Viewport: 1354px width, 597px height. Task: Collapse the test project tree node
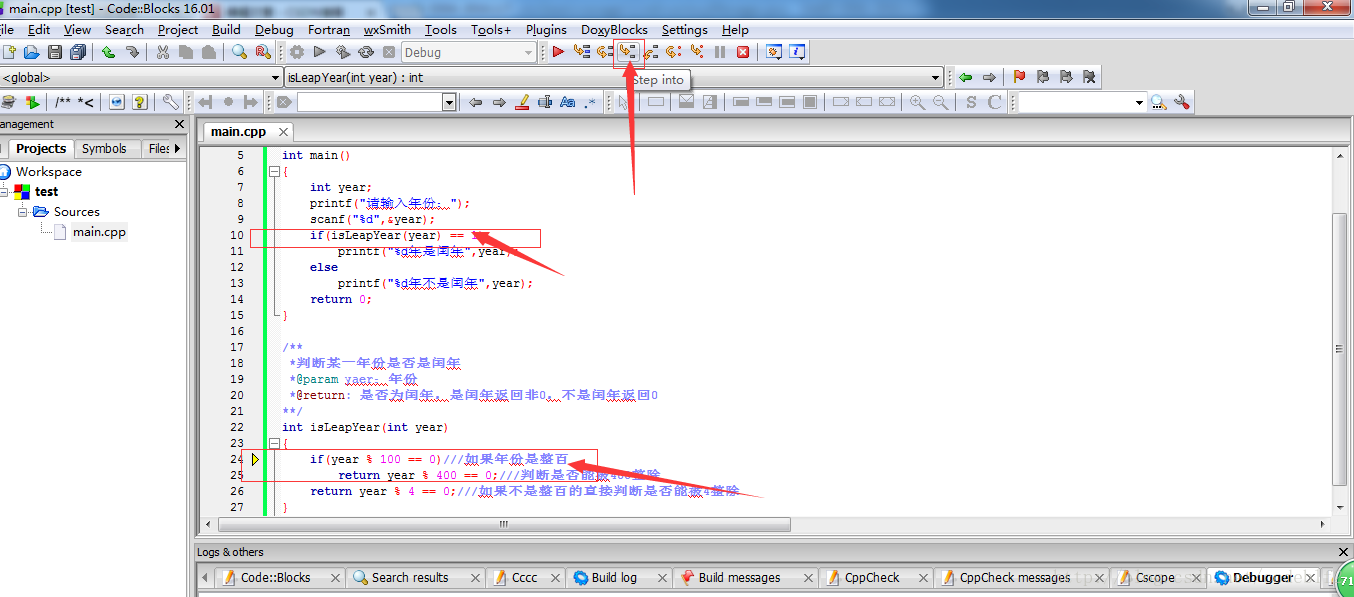(5, 191)
